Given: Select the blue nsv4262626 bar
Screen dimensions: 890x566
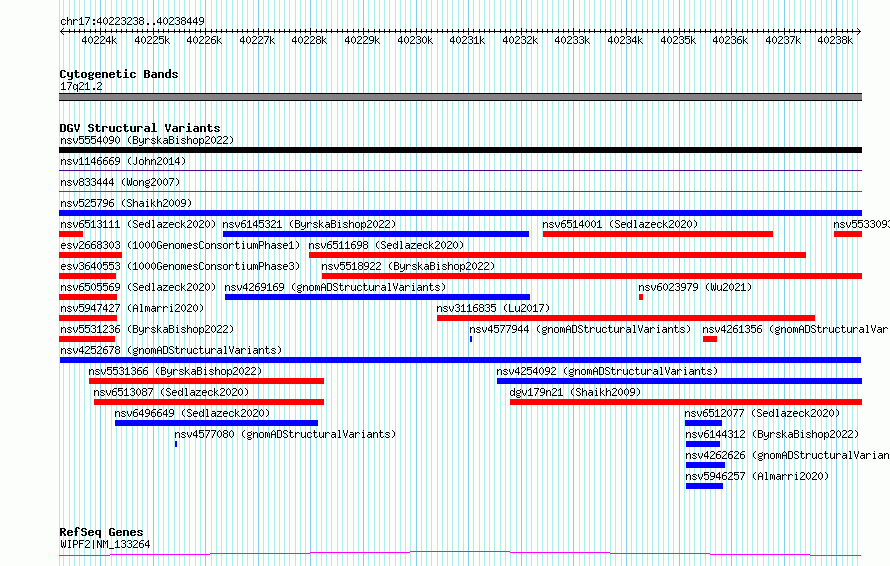Looking at the screenshot, I should pos(706,465).
